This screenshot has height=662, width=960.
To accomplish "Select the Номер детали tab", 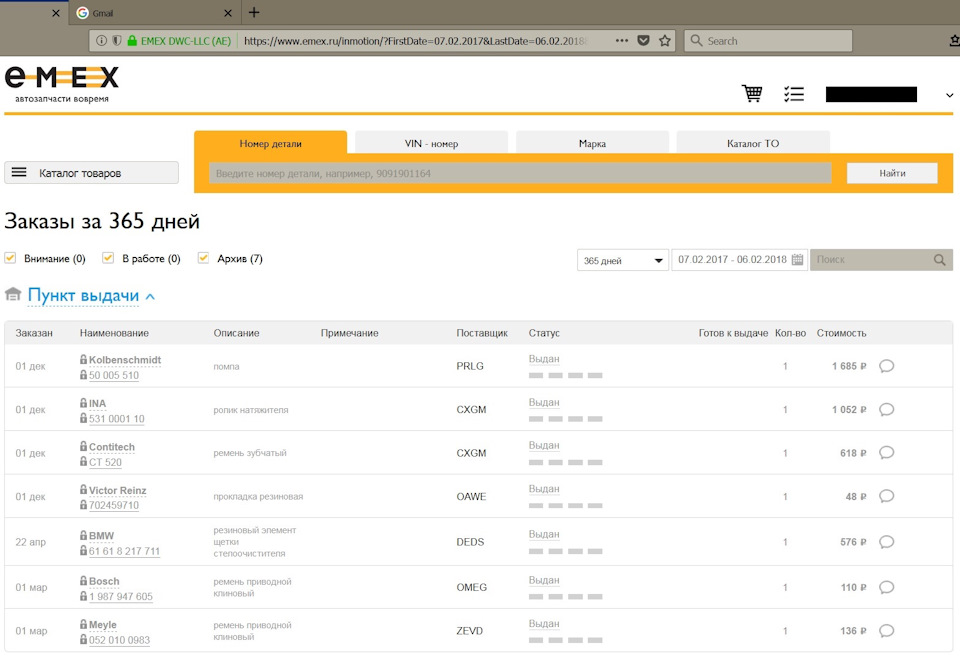I will 271,143.
